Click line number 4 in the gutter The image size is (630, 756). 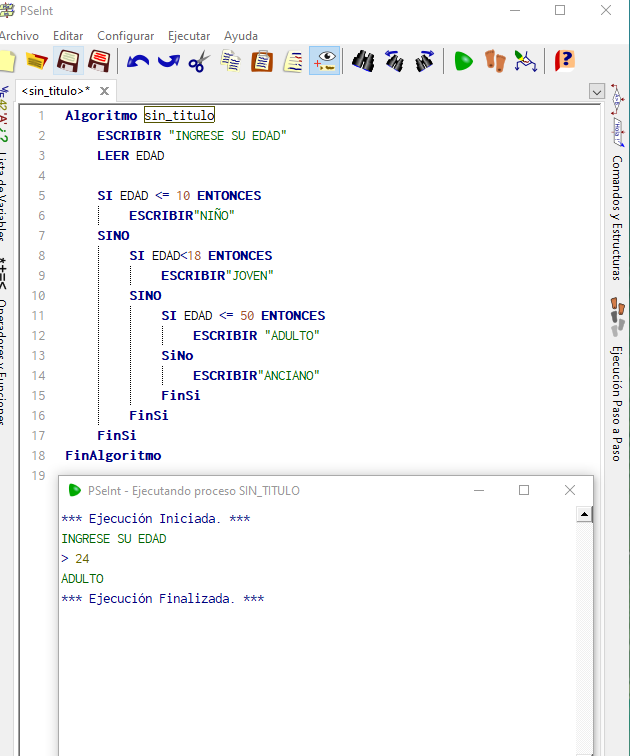click(x=41, y=176)
